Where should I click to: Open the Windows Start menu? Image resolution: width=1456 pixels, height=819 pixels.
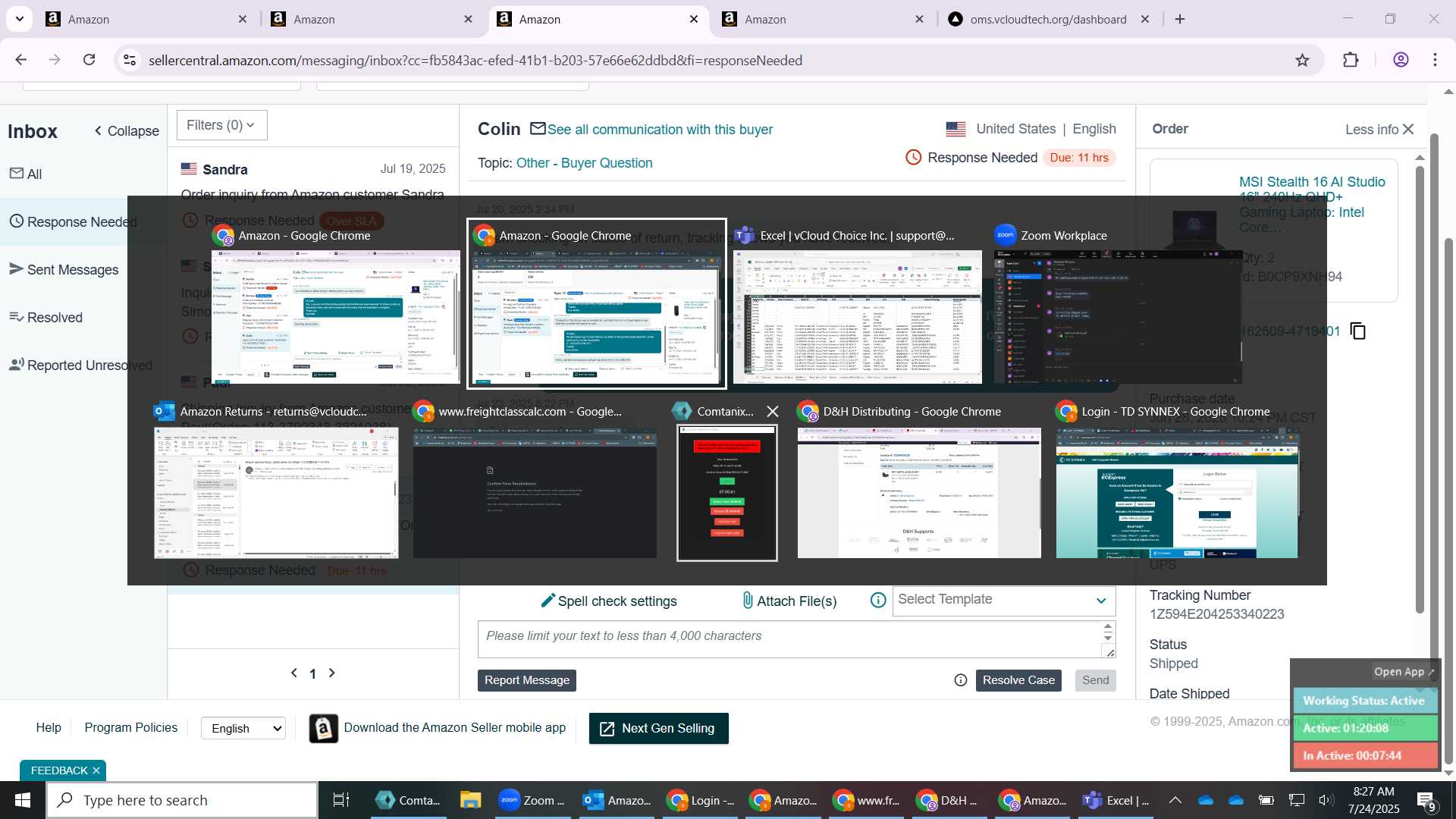click(22, 800)
